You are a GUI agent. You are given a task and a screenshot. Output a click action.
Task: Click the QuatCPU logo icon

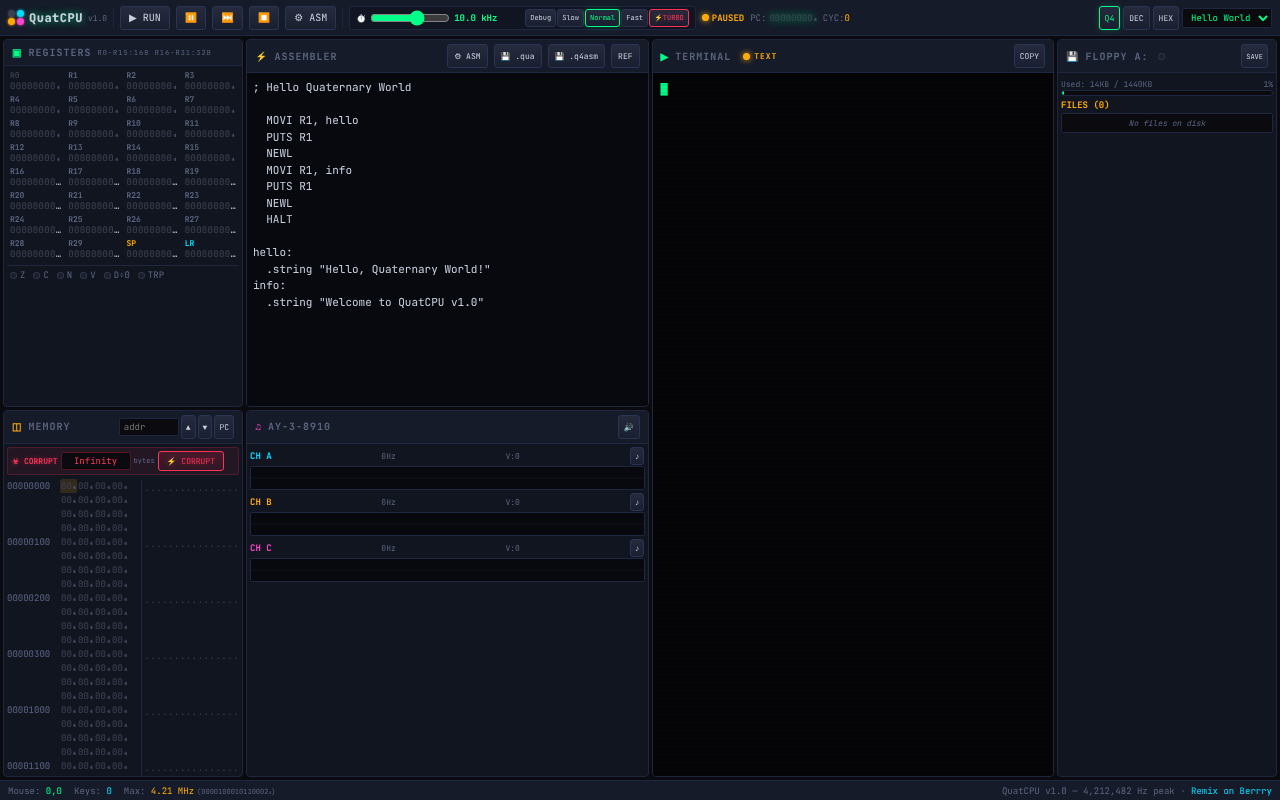point(16,18)
